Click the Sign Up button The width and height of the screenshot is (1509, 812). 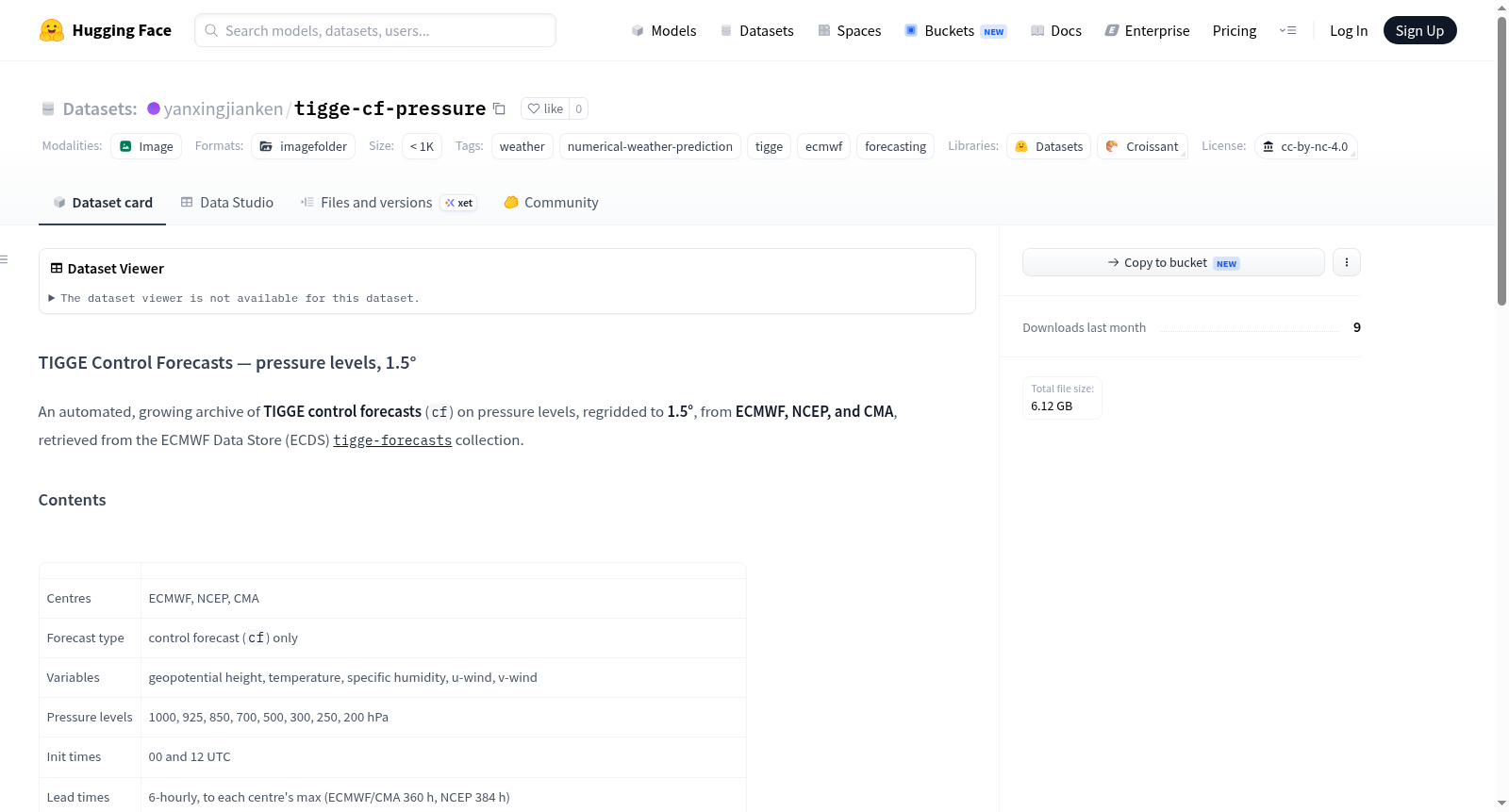pos(1420,30)
